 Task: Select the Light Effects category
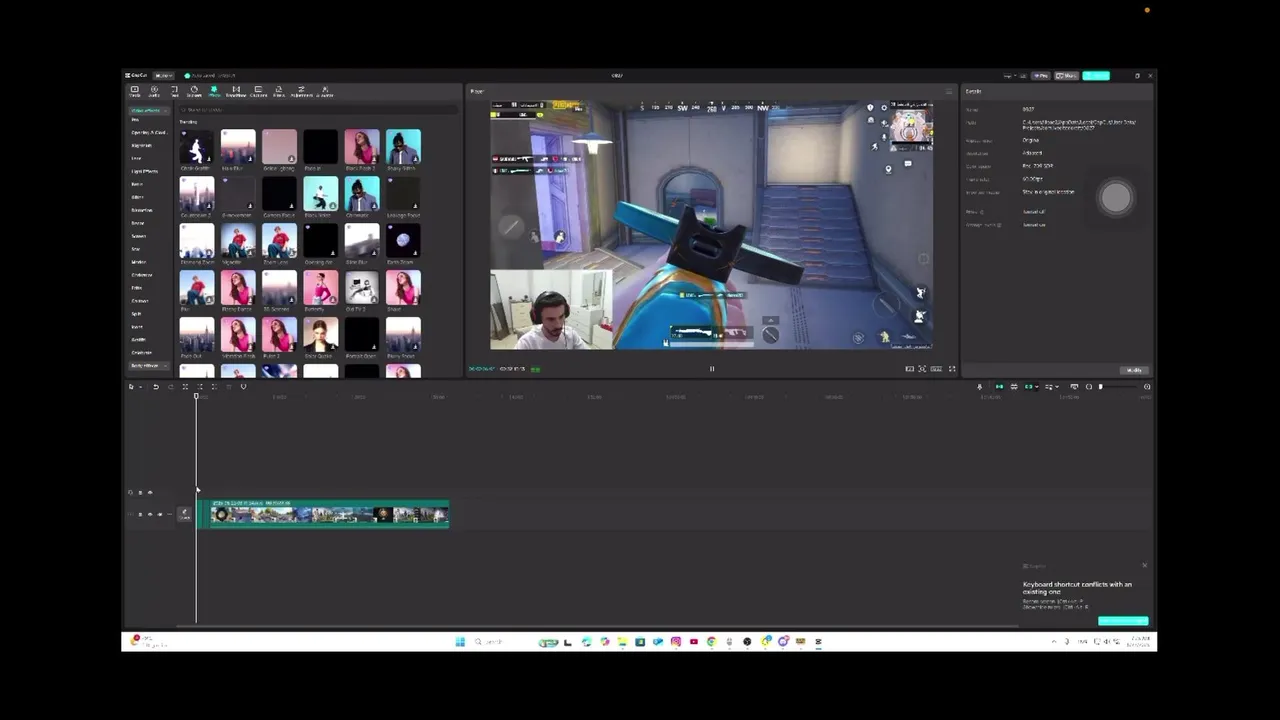144,171
